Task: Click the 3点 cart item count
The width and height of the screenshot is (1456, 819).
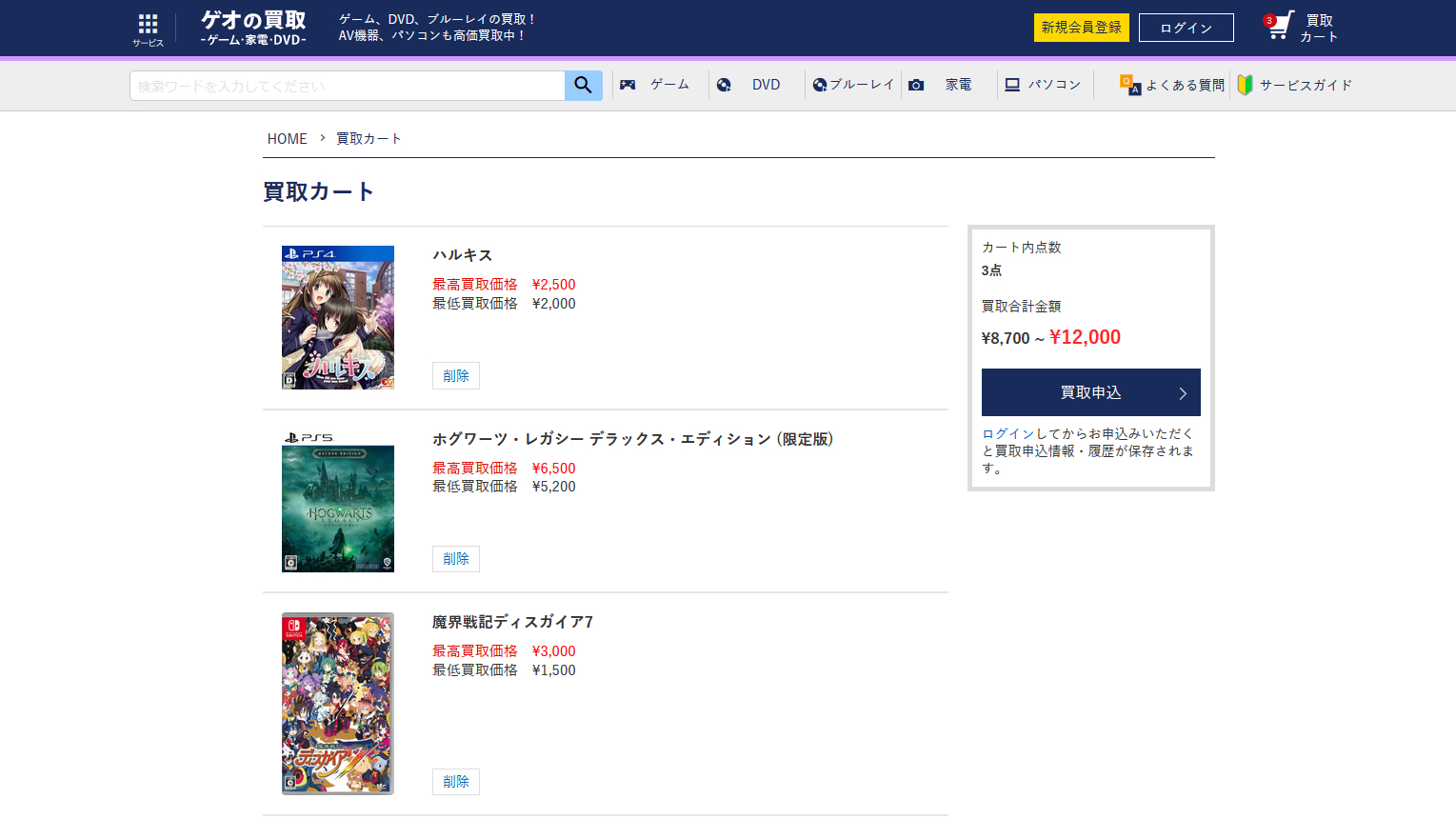Action: click(991, 270)
